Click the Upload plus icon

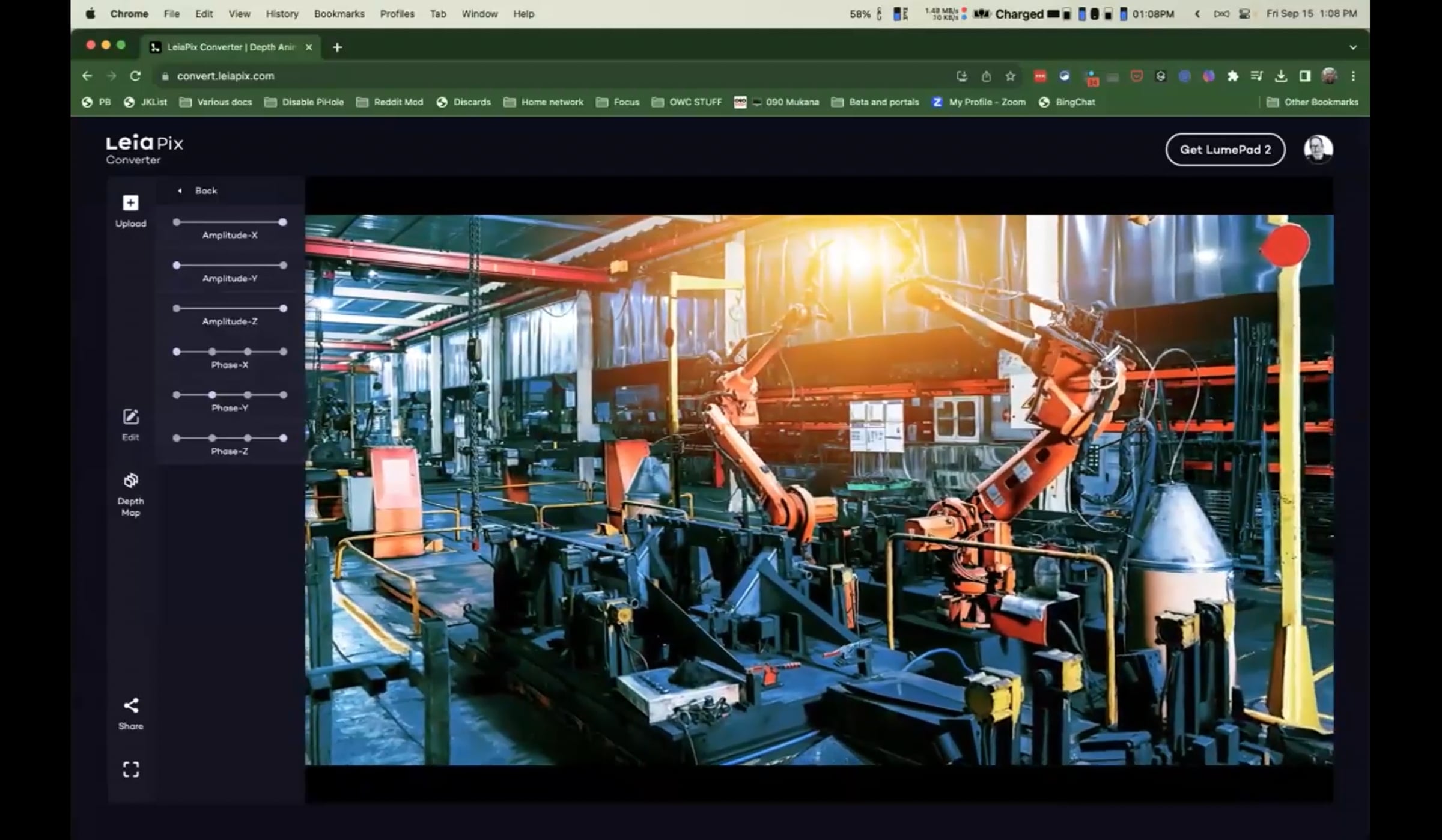pos(130,203)
